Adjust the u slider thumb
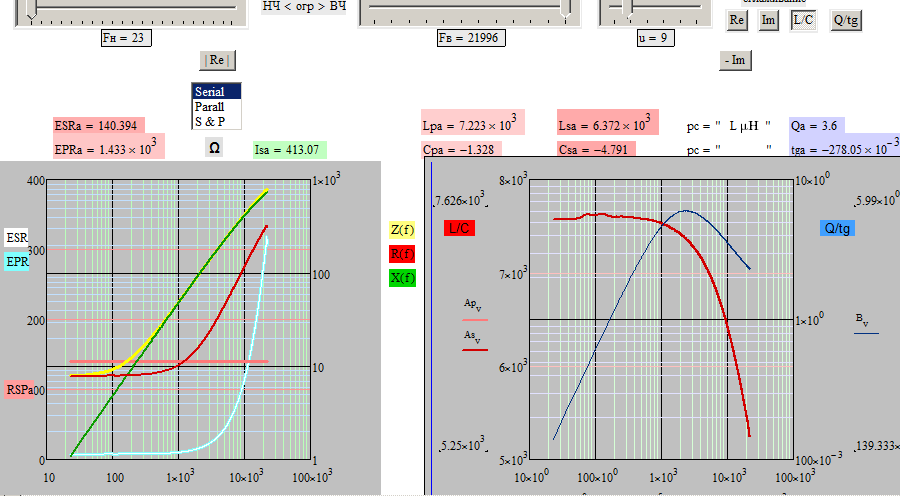The image size is (900, 496). pos(629,10)
